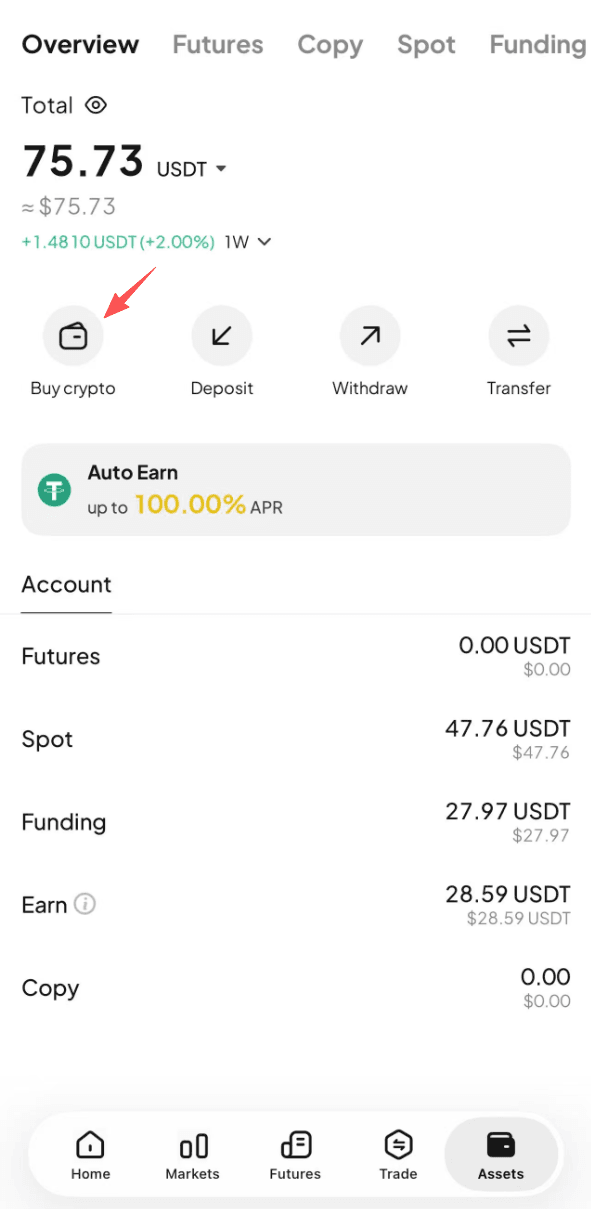Open Futures in the bottom navigation
The width and height of the screenshot is (591, 1209).
[x=295, y=1155]
